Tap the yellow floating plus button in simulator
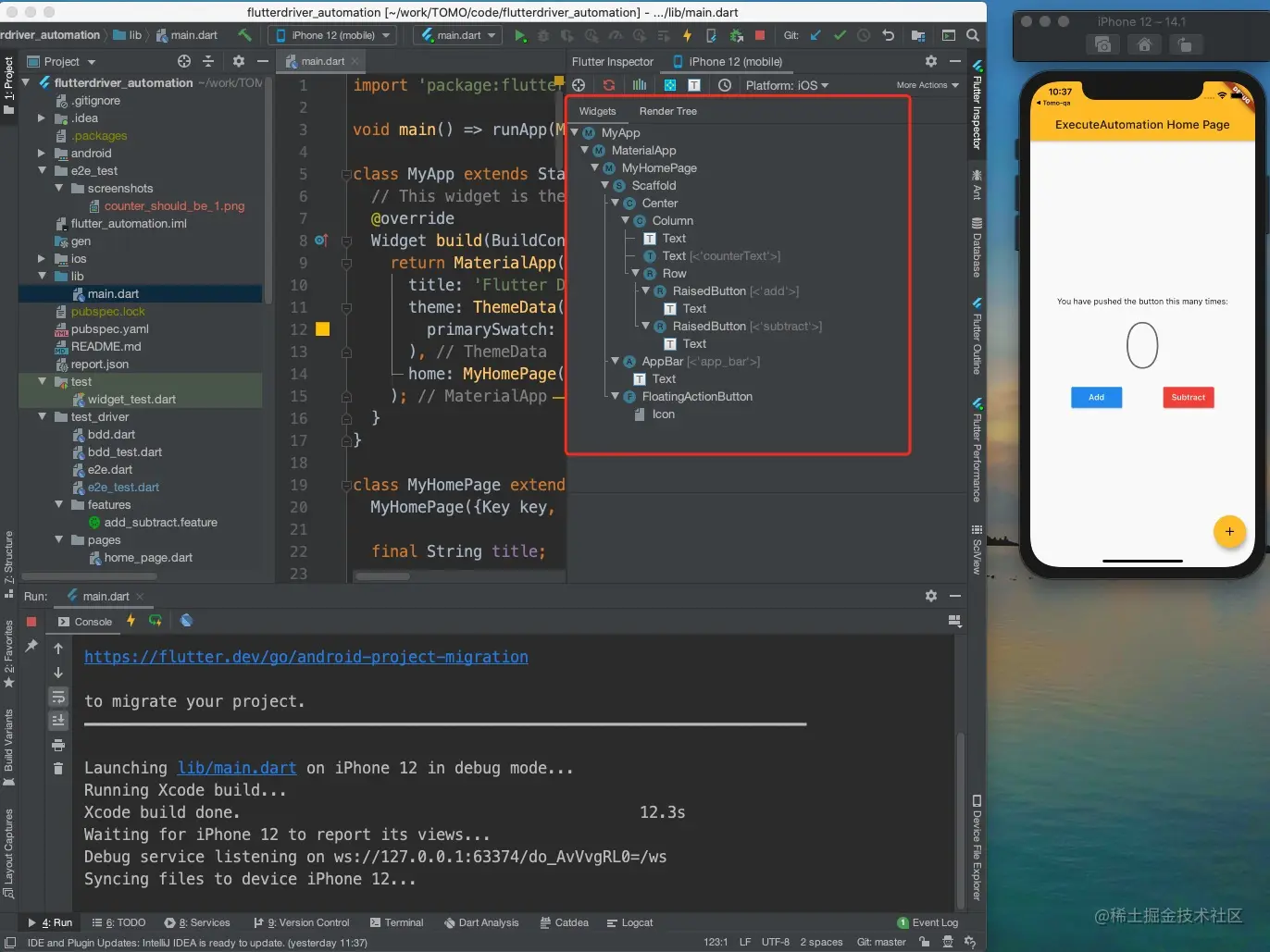The image size is (1270, 952). click(1229, 531)
